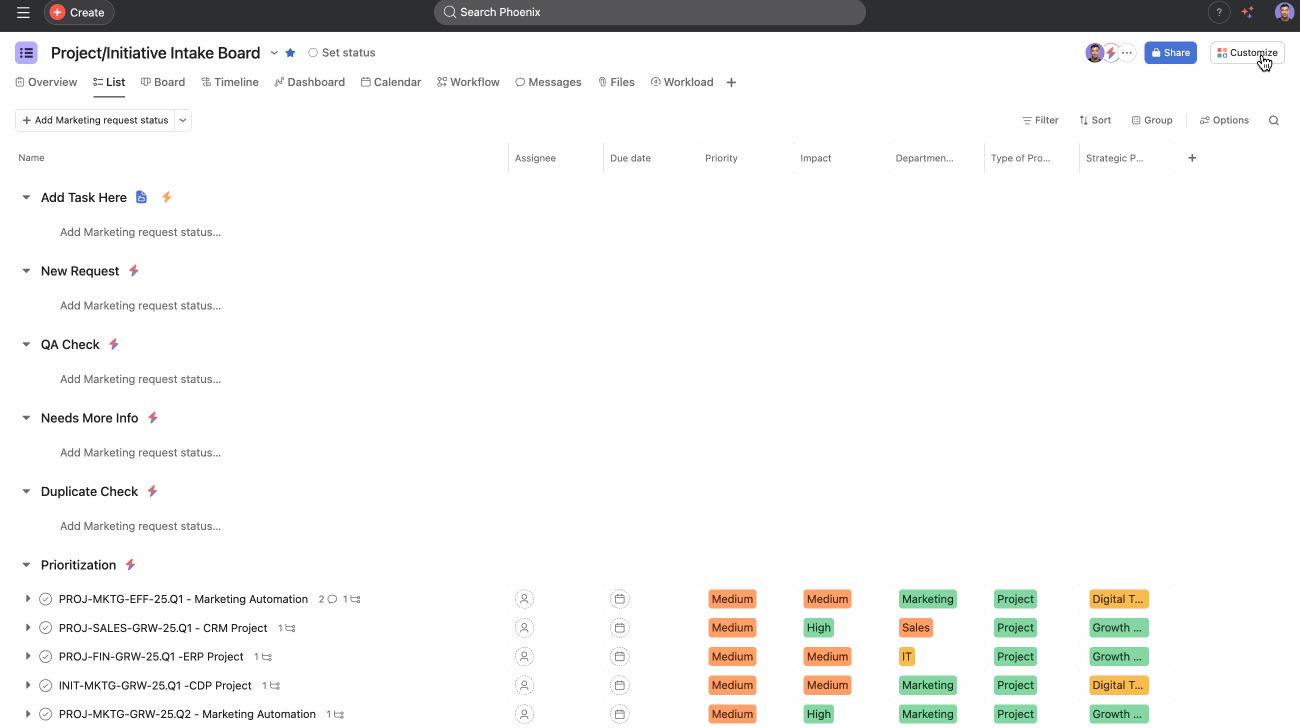The width and height of the screenshot is (1300, 728).
Task: Click the Customize button
Action: pyautogui.click(x=1246, y=53)
